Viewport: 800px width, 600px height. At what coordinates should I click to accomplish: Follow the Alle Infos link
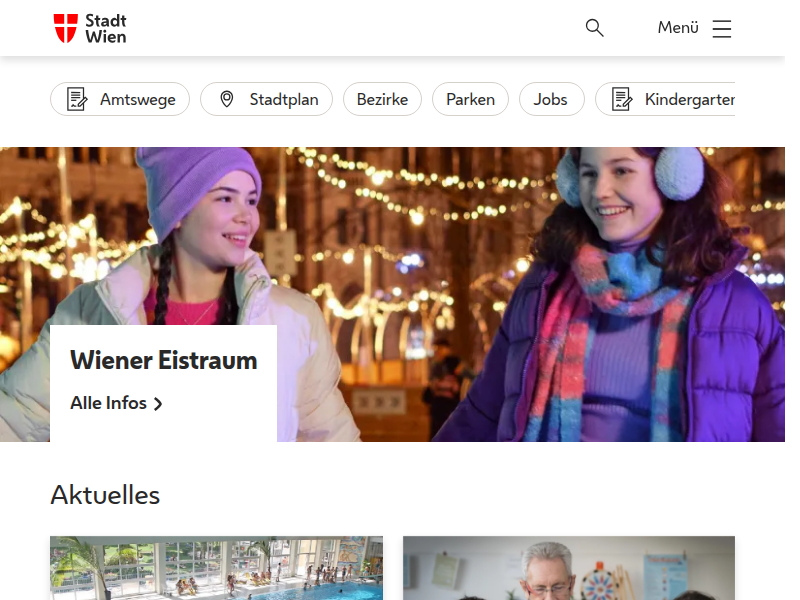tap(108, 403)
